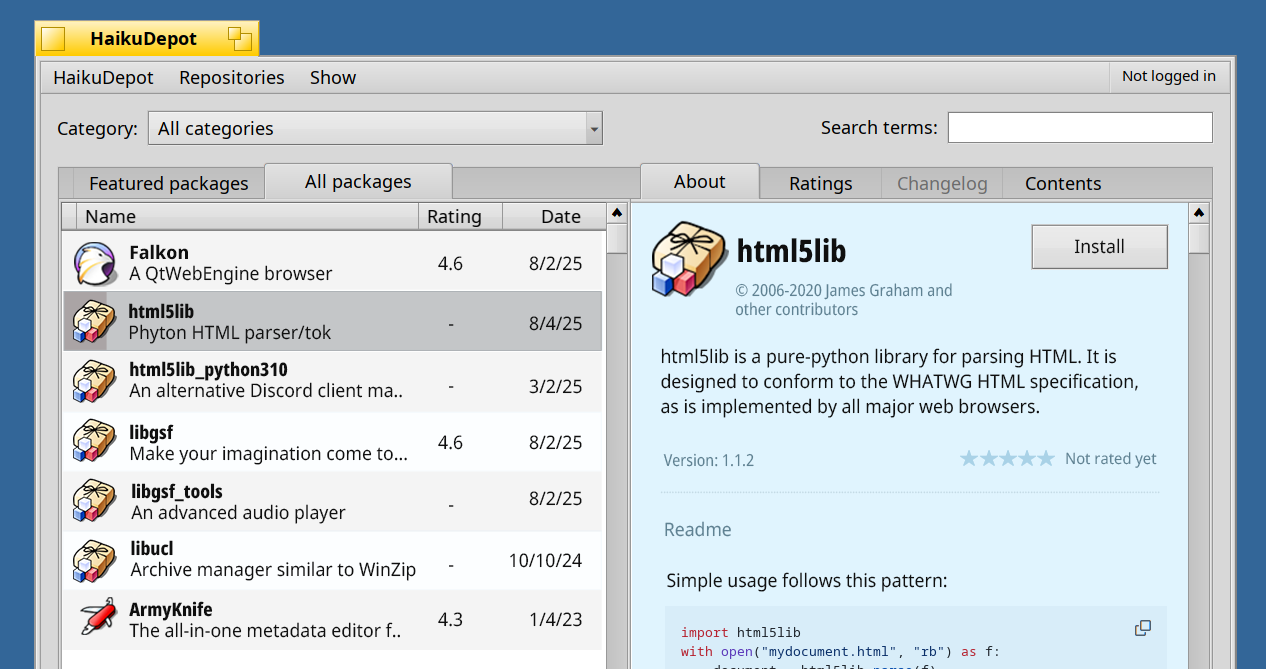Image resolution: width=1266 pixels, height=669 pixels.
Task: Focus the Search terms input field
Action: coord(1080,128)
